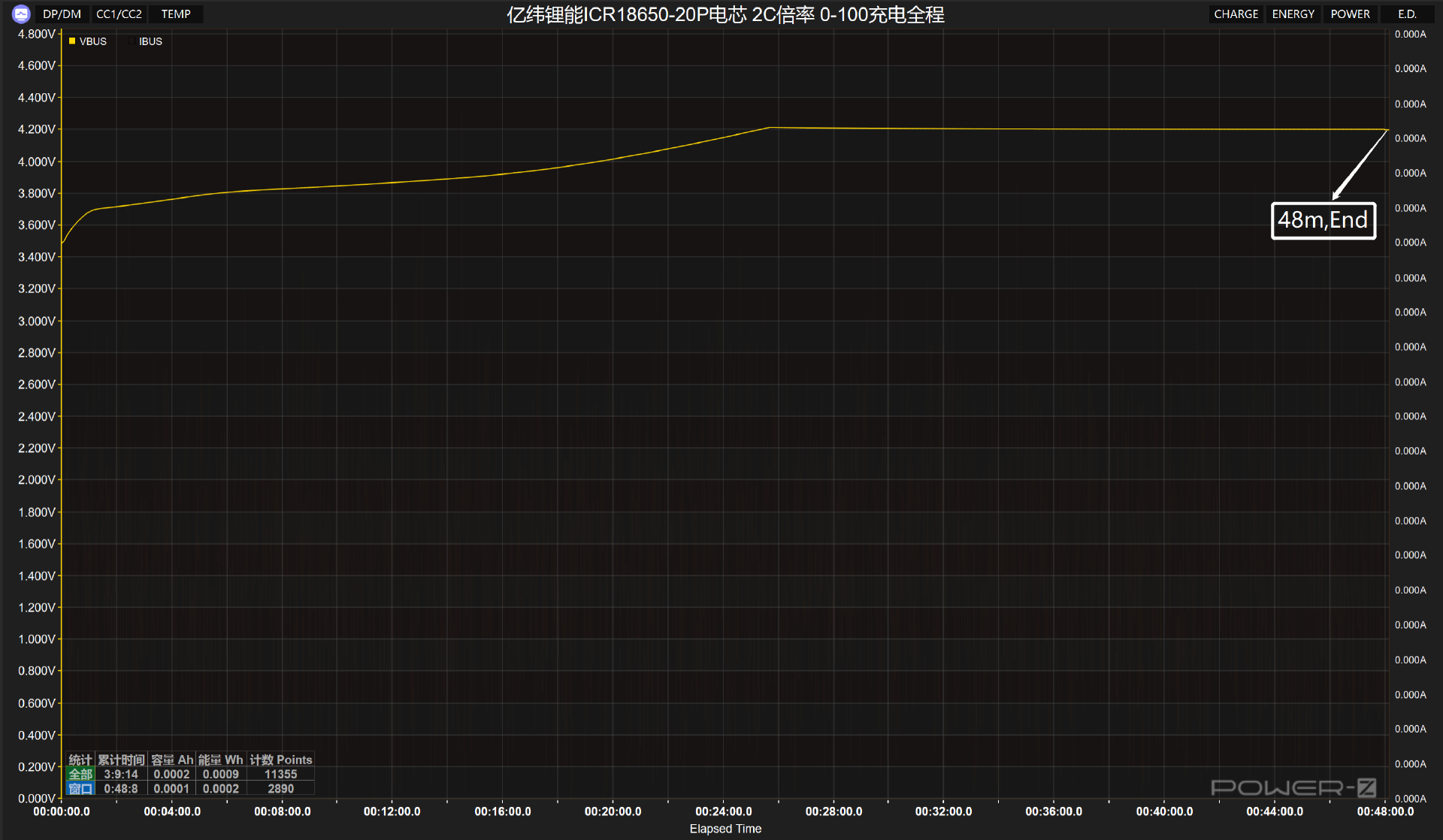Screen dimensions: 1443x840
Task: Toggle the POWER curve button
Action: pyautogui.click(x=1350, y=14)
